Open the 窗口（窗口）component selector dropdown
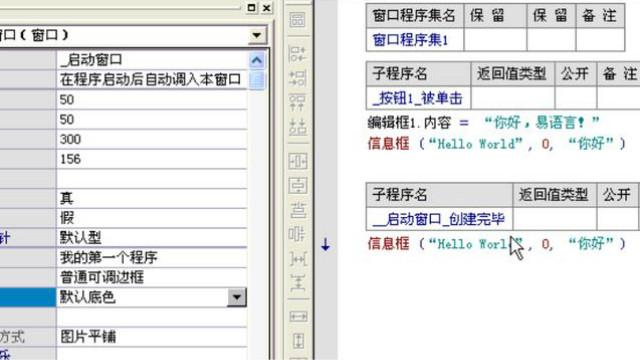Screen dimensions: 640x360 (257, 35)
